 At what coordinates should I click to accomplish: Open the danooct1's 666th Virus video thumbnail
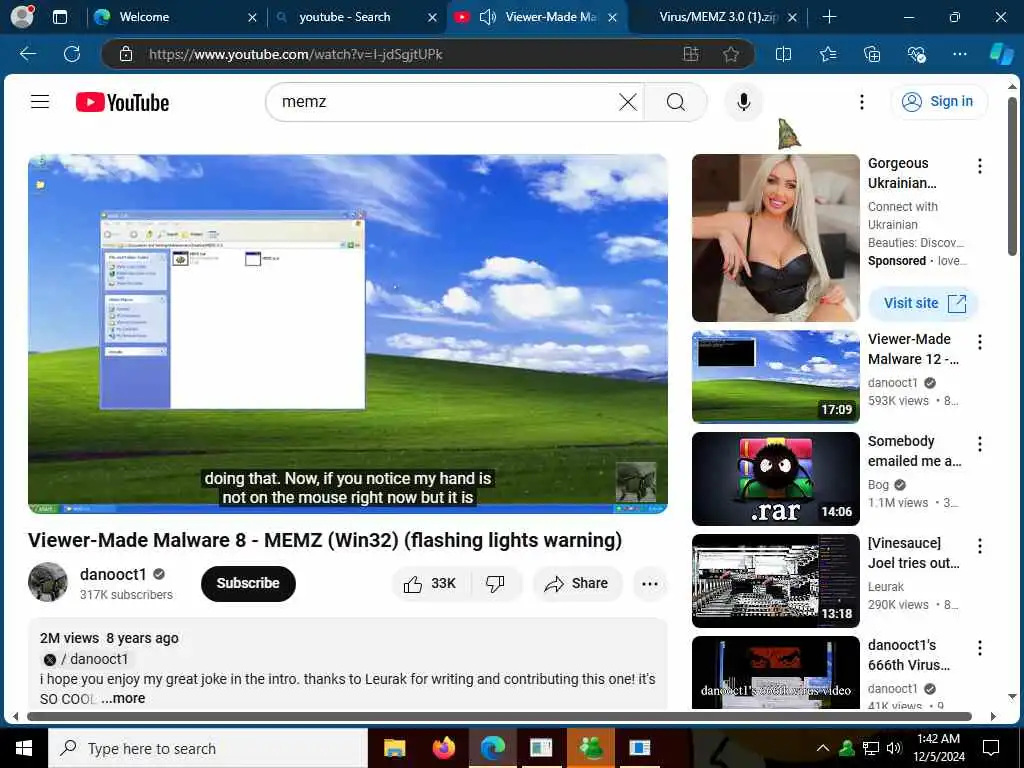coord(775,673)
